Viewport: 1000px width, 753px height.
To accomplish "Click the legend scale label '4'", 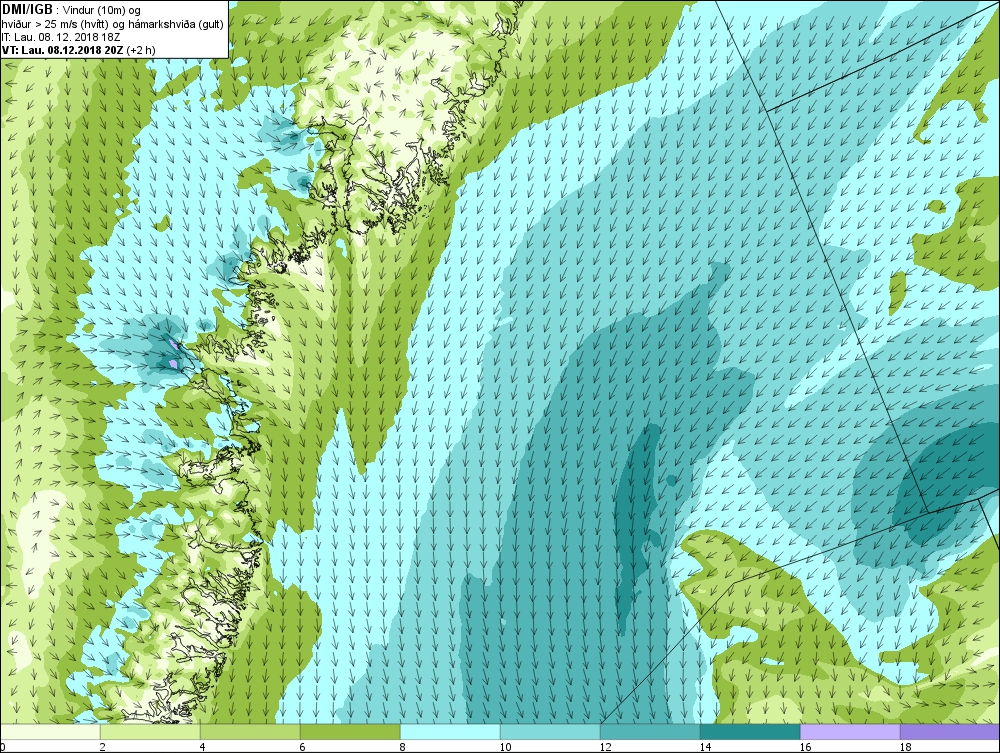I will (202, 747).
